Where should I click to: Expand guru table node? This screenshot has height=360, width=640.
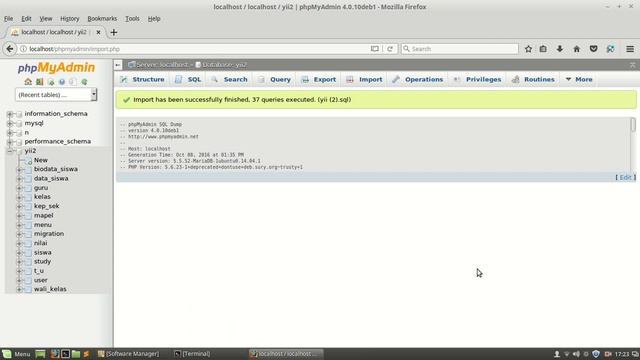pos(19,188)
